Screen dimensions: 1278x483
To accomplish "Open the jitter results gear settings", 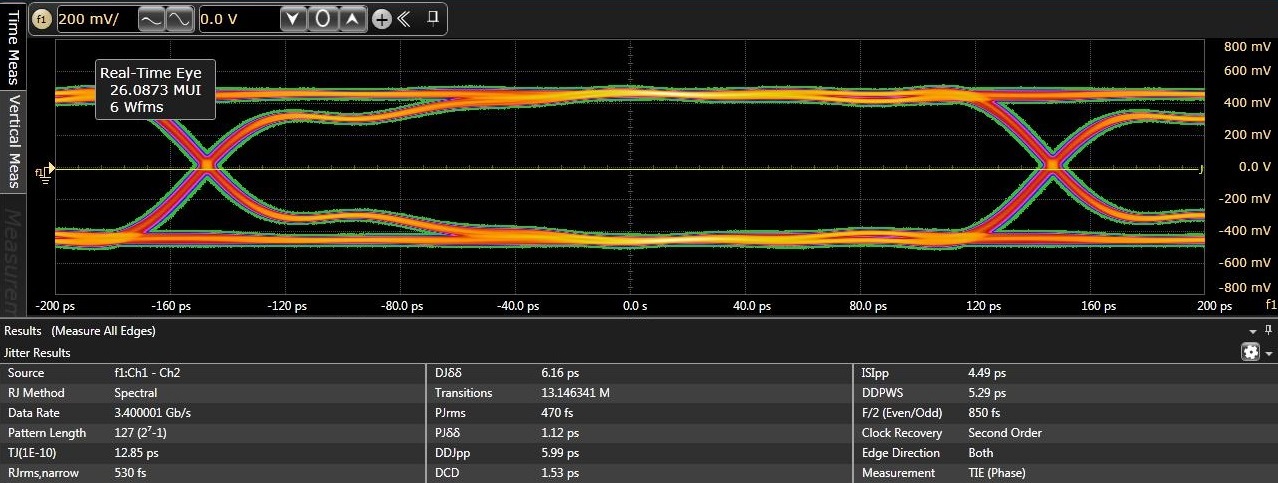I will [x=1250, y=352].
